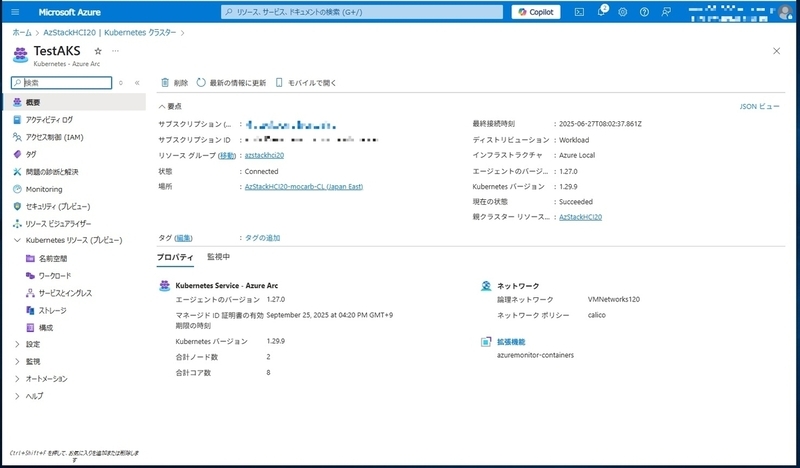Click the ストレージ icon
800x468 pixels.
tap(30, 310)
